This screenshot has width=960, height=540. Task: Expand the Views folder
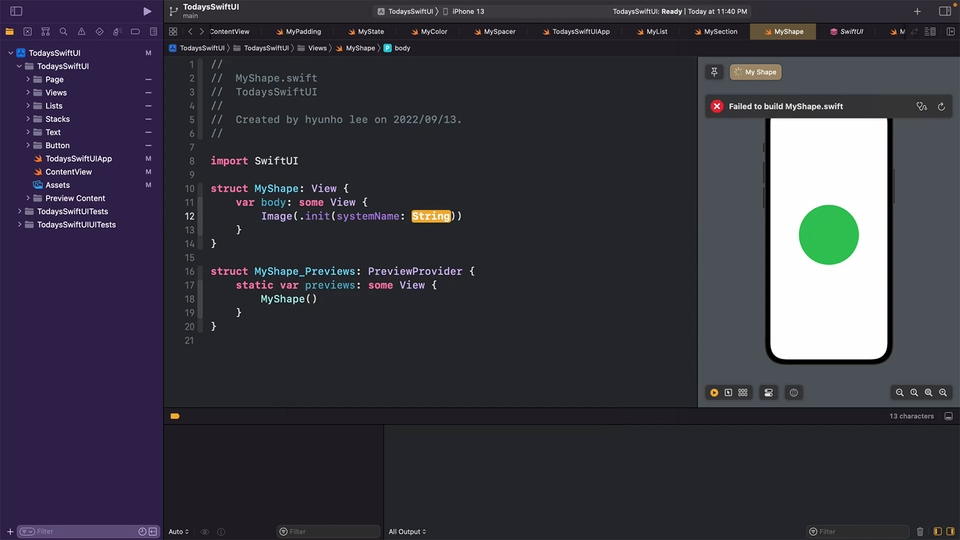click(28, 92)
